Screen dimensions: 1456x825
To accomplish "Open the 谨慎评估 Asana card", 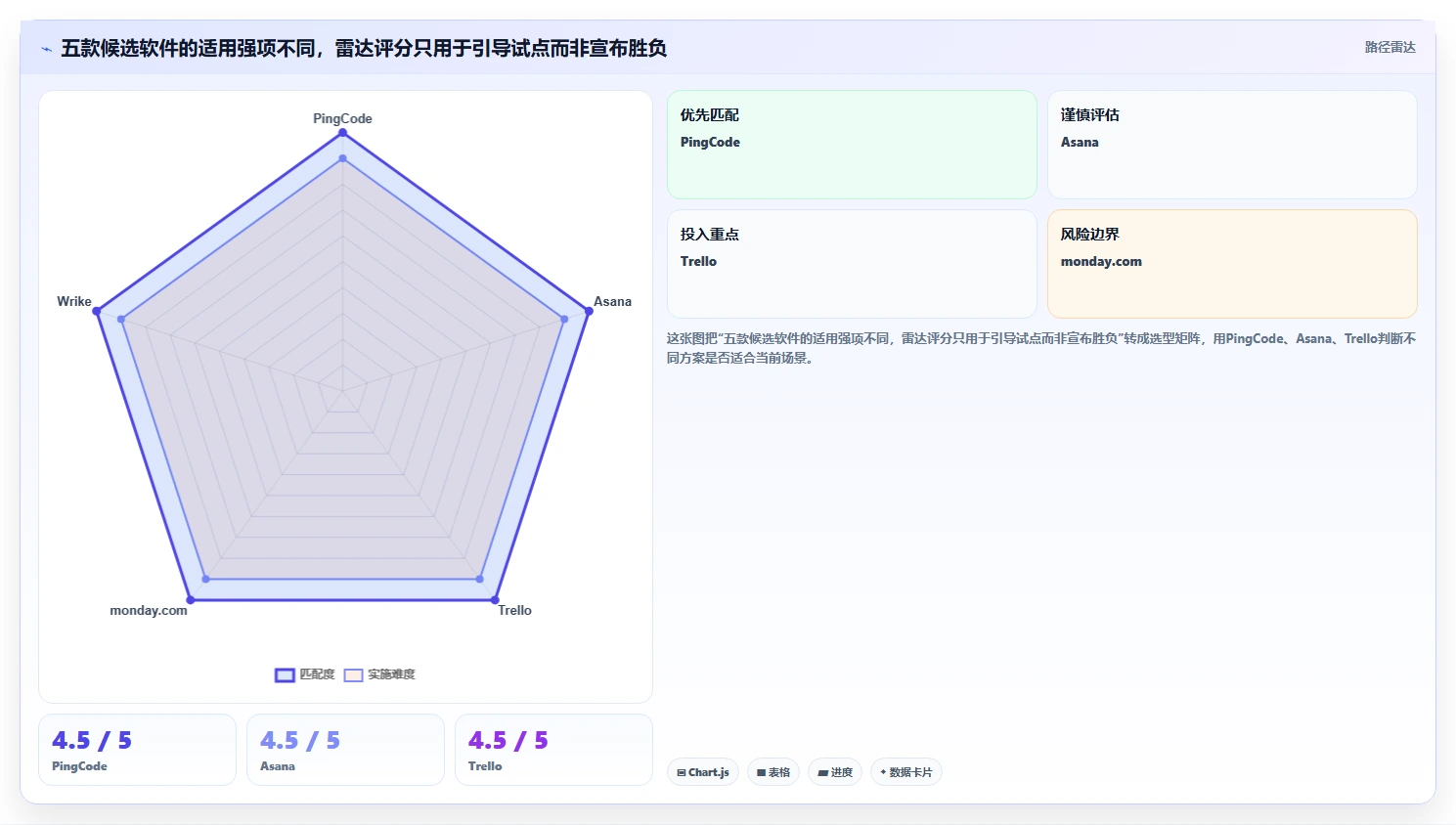I will click(1232, 145).
